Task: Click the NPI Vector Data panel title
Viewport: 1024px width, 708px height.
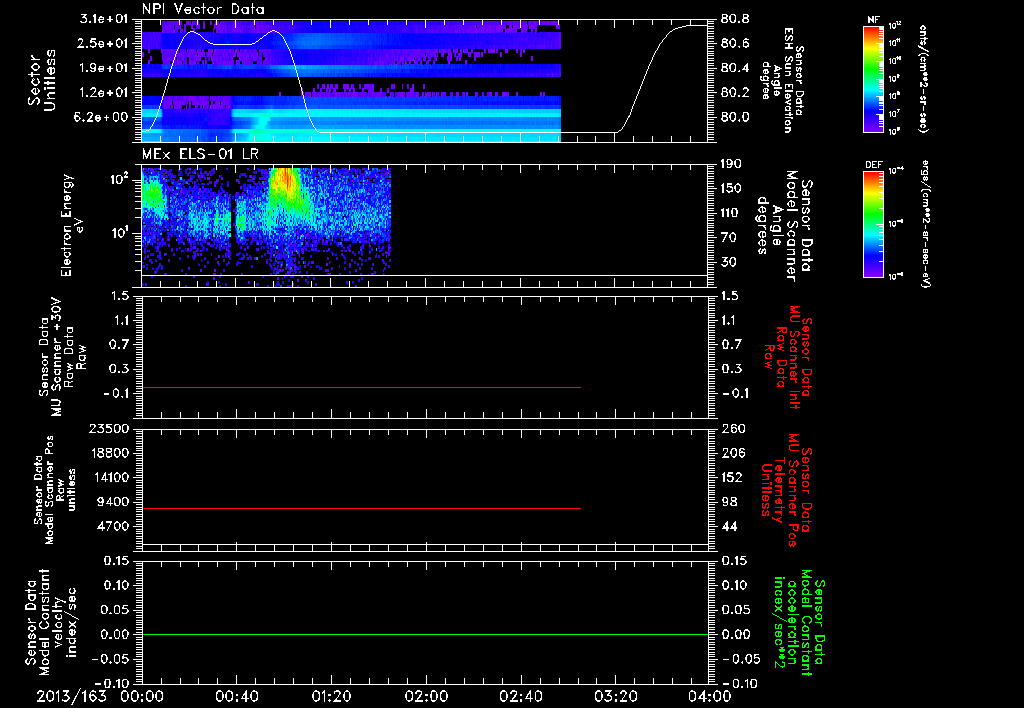Action: point(203,9)
